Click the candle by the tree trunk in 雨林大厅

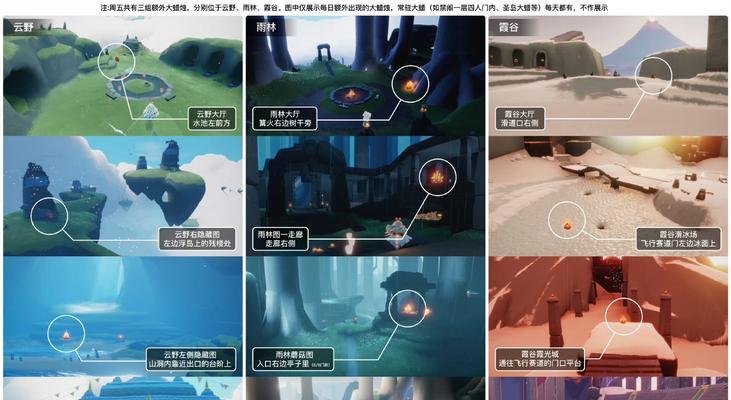coord(410,84)
